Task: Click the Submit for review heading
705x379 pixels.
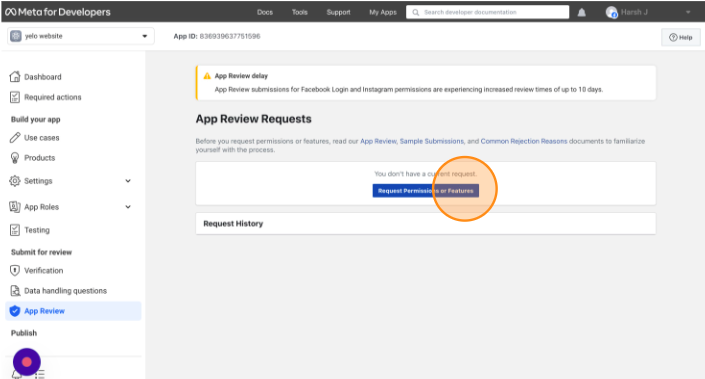Action: [41, 252]
